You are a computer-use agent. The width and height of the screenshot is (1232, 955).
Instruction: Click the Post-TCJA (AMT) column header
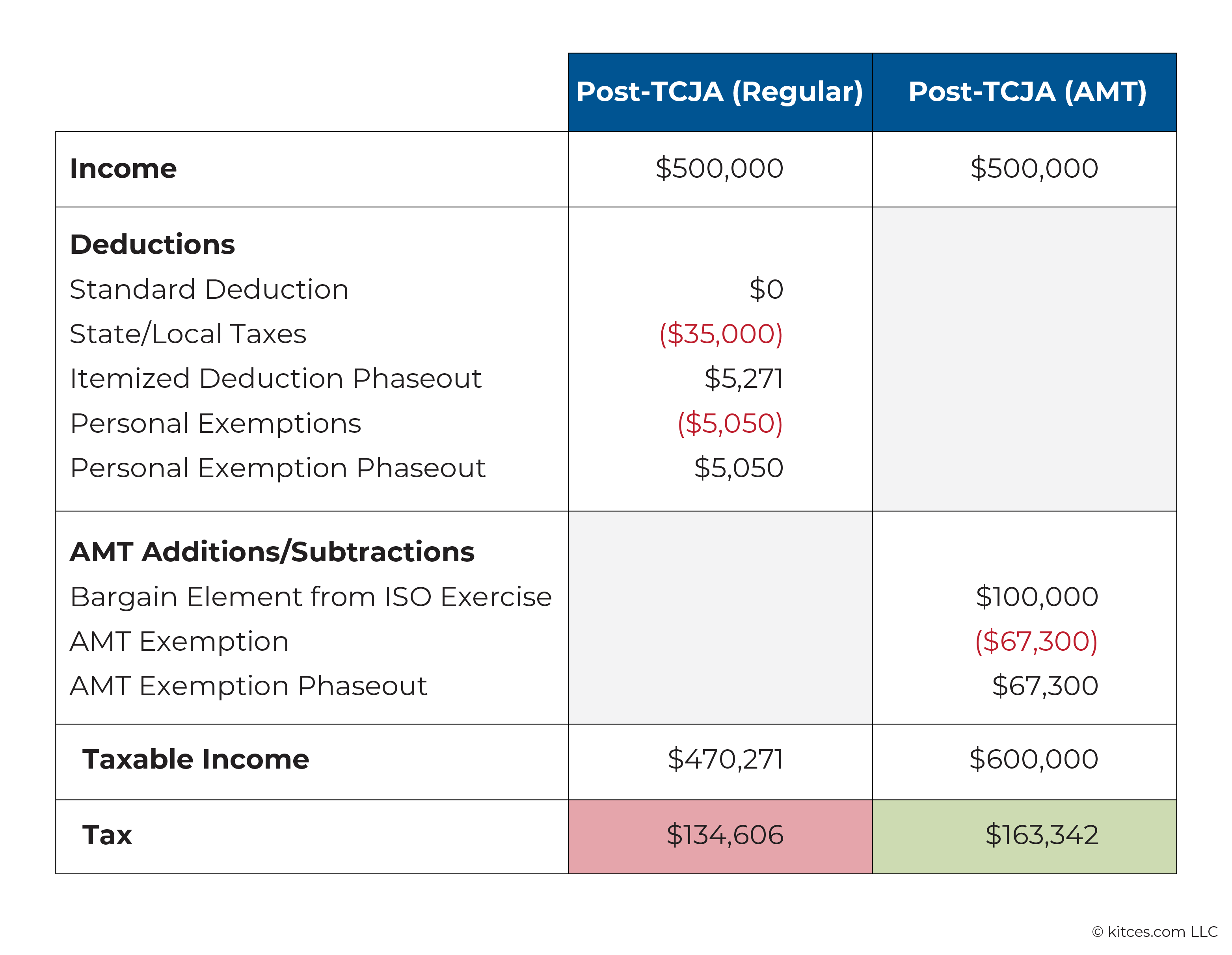pyautogui.click(x=1024, y=92)
